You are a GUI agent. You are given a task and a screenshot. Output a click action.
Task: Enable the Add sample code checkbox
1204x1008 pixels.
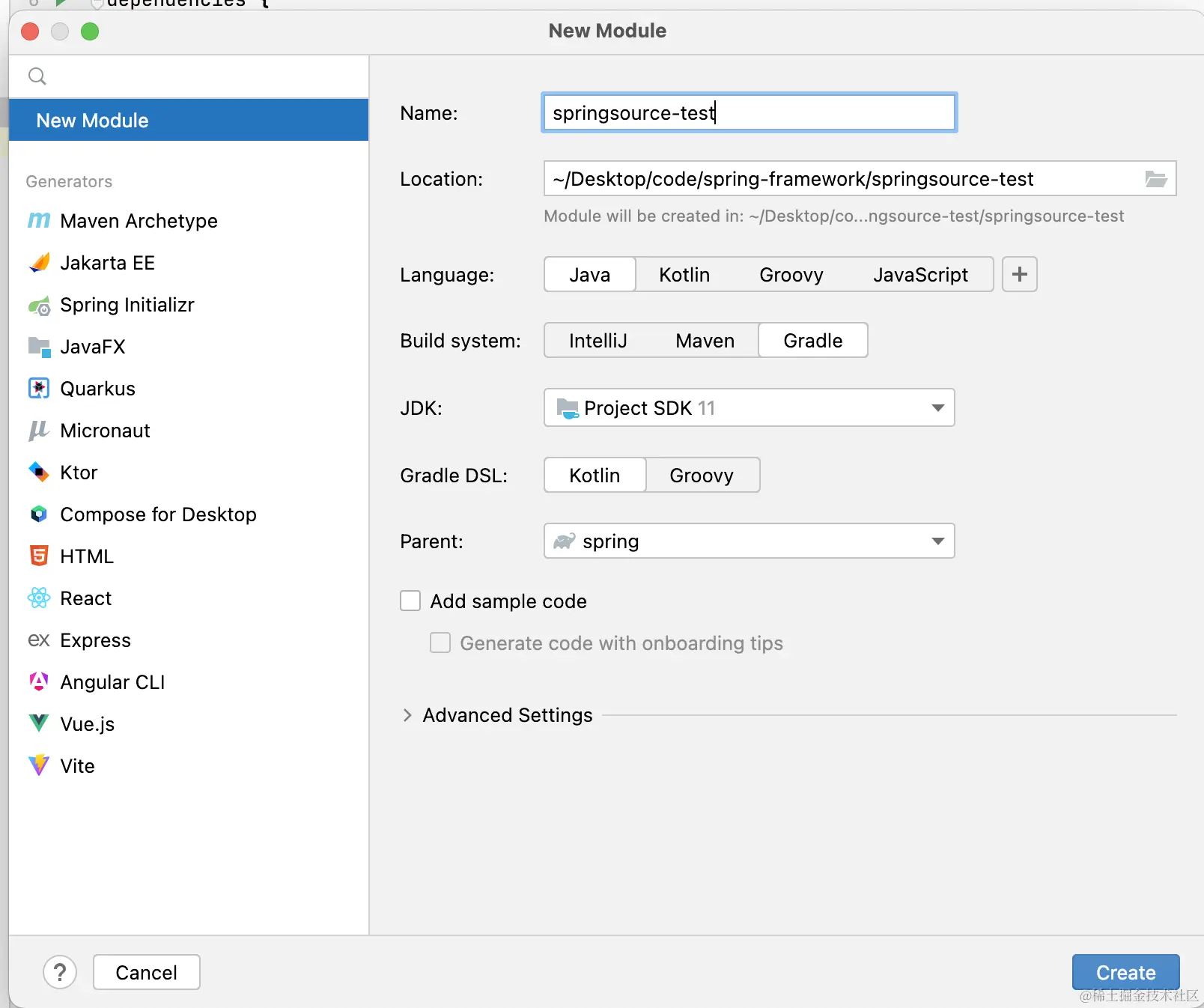pos(410,601)
